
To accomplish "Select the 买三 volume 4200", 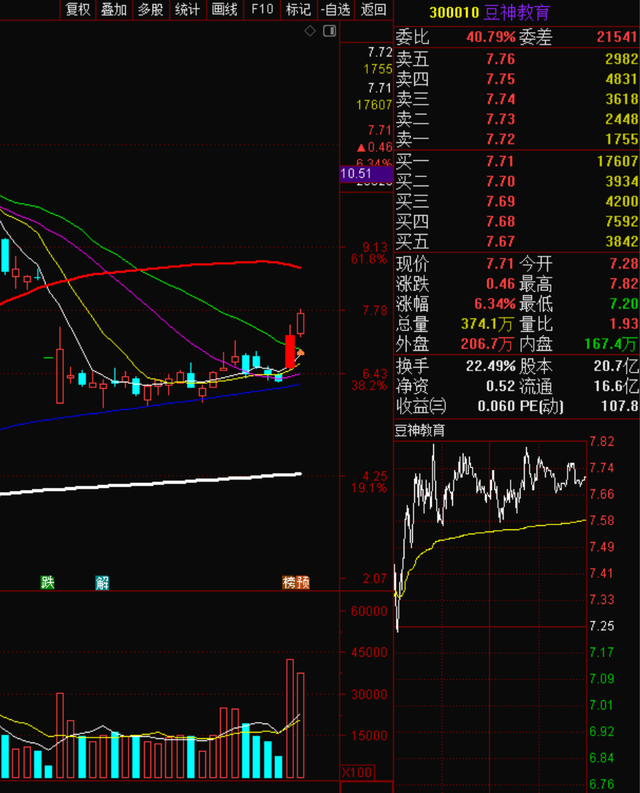I will (x=622, y=201).
